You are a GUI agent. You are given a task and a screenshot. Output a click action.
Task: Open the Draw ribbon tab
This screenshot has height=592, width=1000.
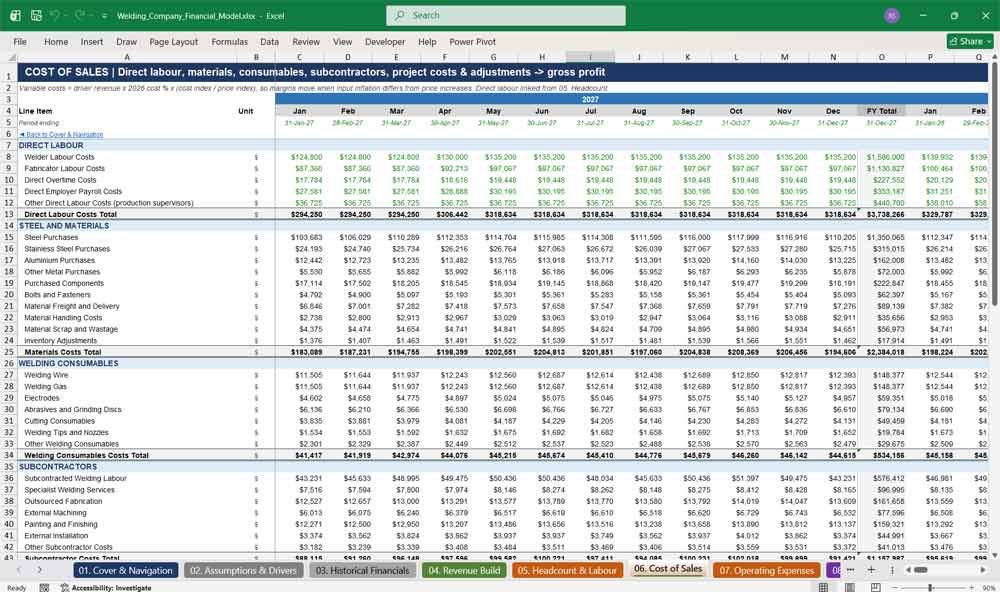[x=126, y=41]
